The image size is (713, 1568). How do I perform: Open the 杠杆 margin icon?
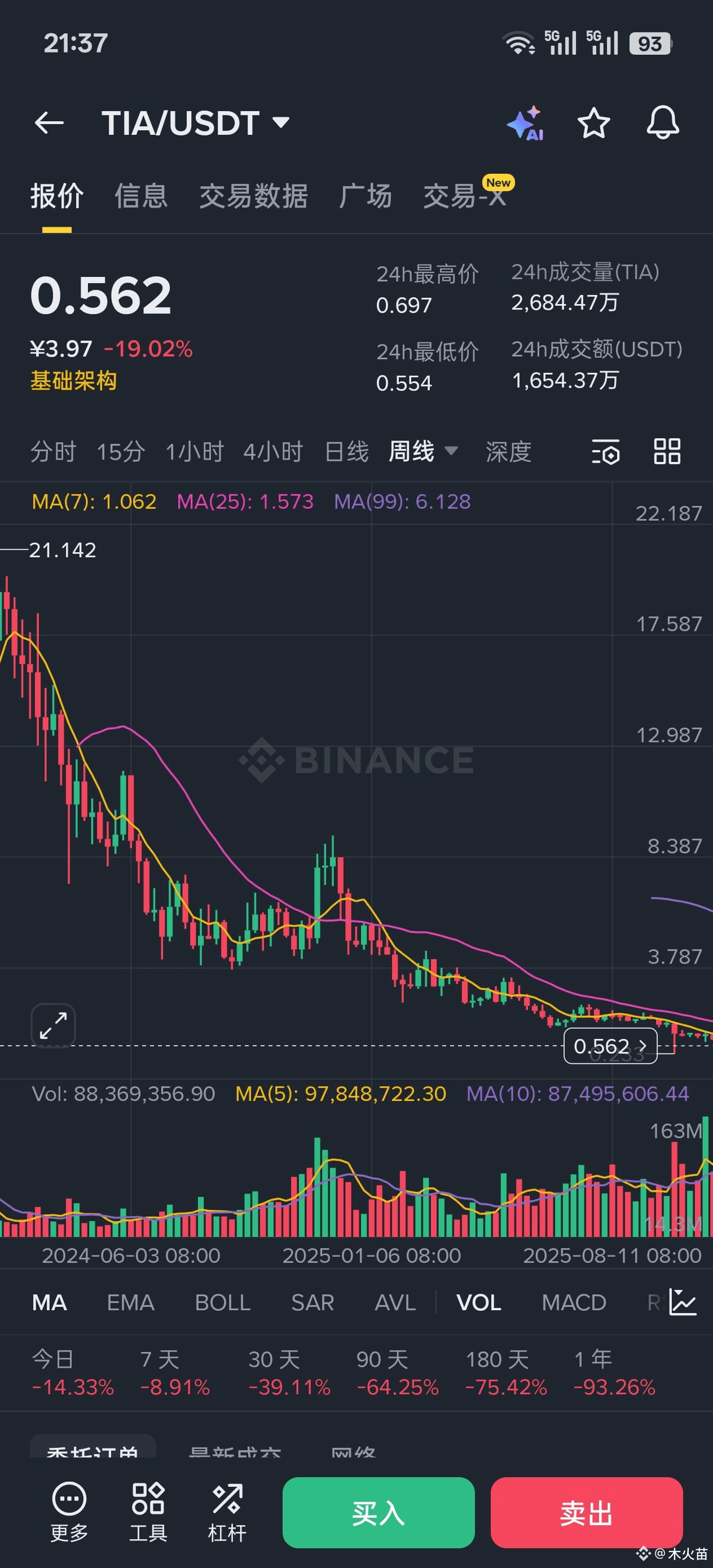pos(227,1513)
